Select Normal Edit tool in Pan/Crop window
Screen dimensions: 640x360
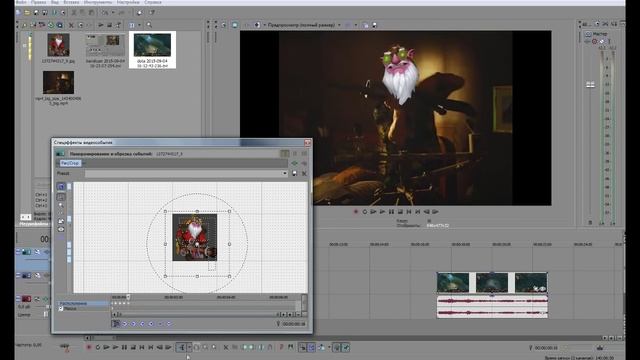[x=61, y=197]
